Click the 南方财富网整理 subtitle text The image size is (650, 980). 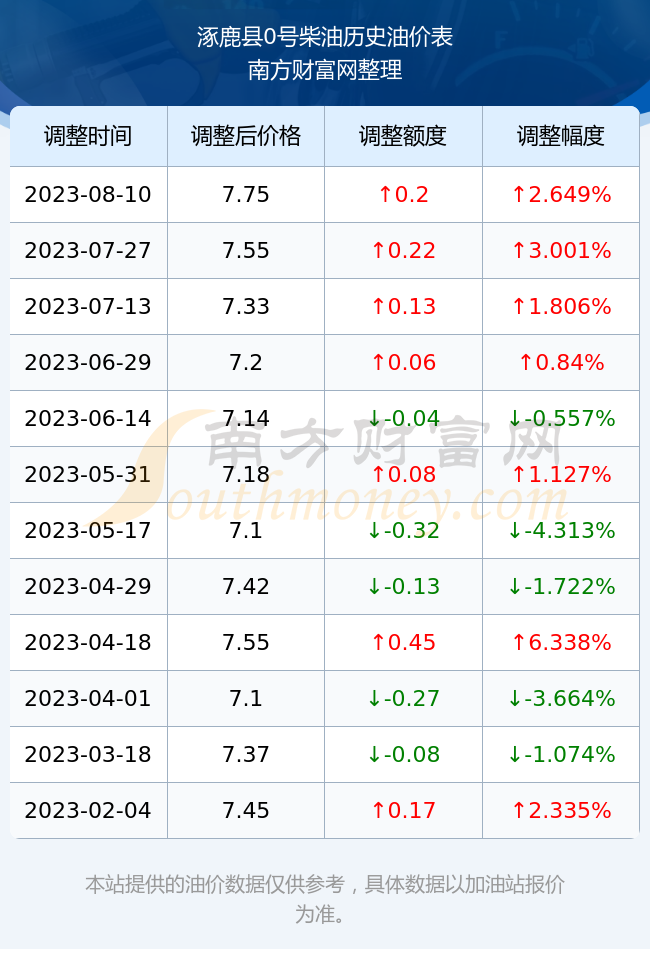click(325, 70)
